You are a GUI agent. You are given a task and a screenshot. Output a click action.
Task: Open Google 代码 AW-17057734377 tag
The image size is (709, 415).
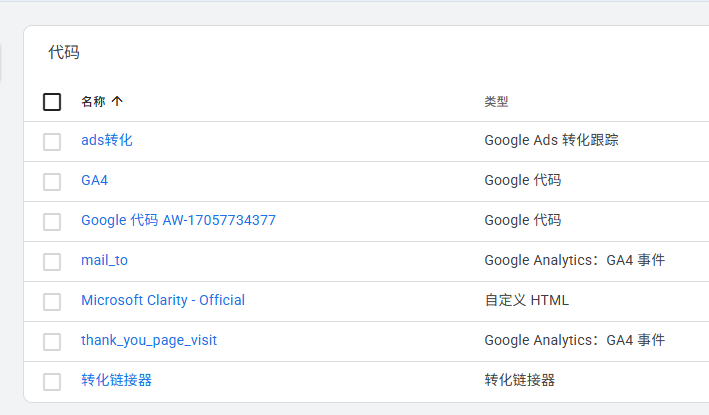point(178,220)
